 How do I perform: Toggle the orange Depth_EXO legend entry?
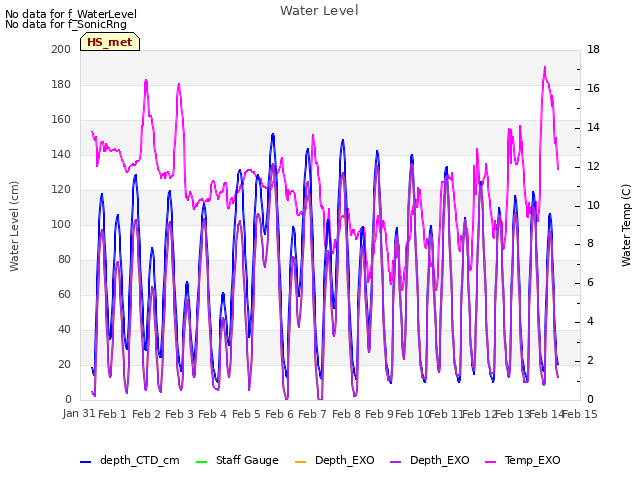(334, 460)
